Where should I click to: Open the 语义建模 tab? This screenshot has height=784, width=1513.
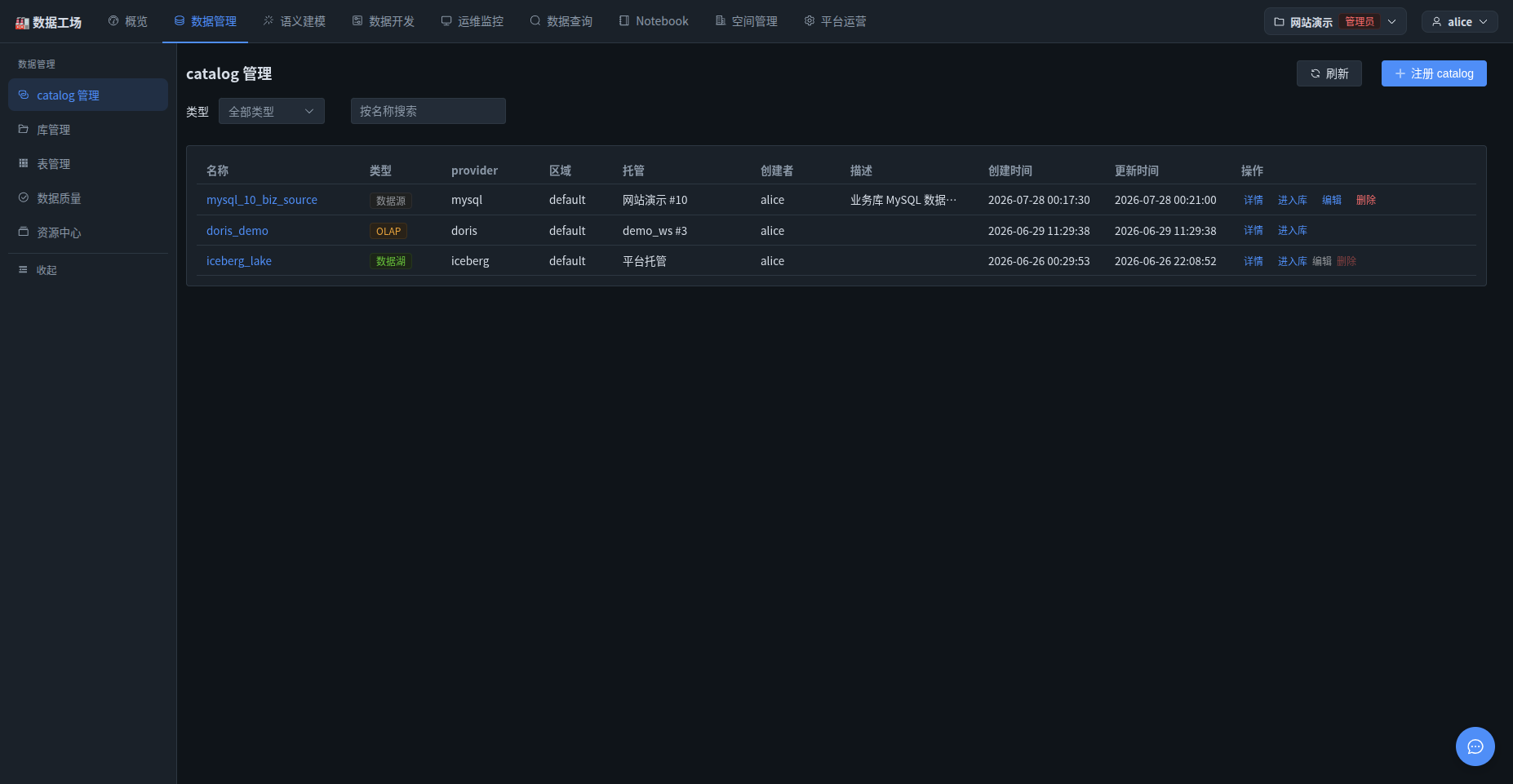(295, 21)
